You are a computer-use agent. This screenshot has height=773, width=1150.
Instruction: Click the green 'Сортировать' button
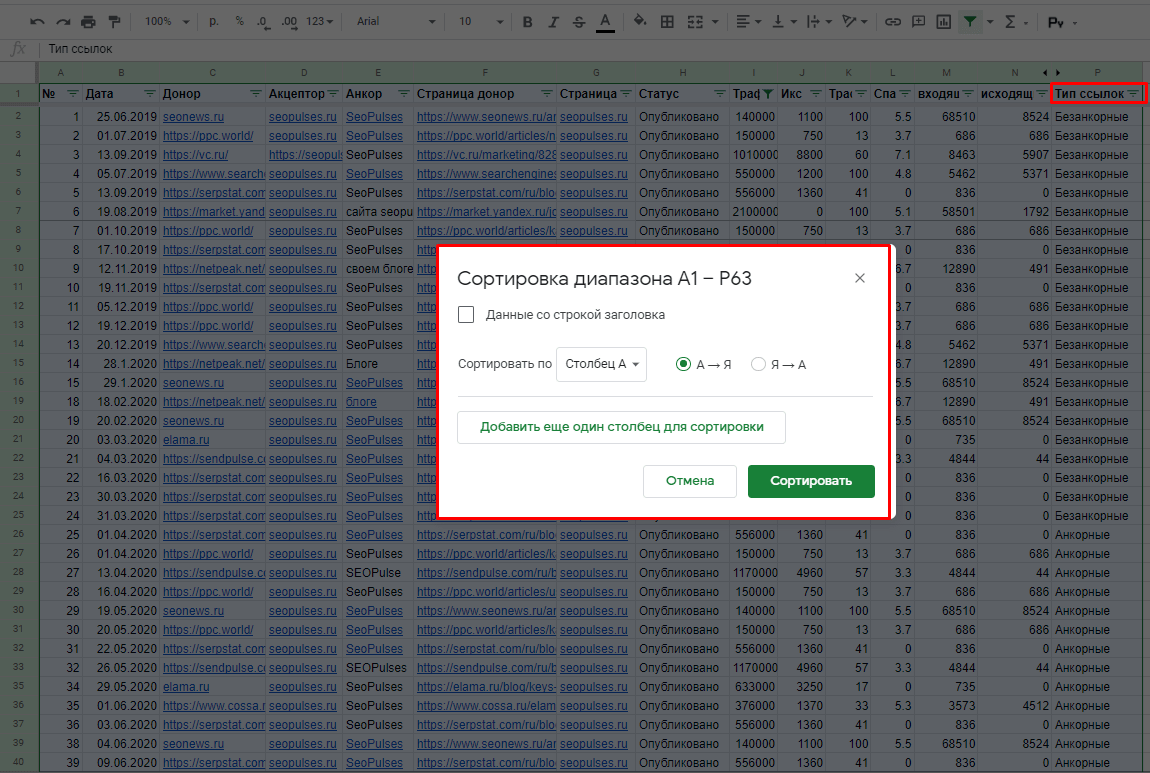click(811, 481)
